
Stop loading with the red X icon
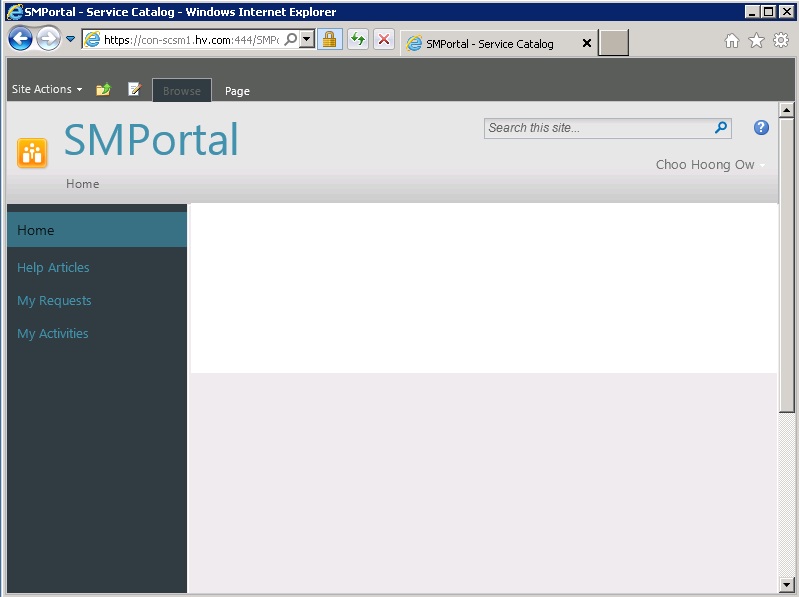[x=384, y=39]
